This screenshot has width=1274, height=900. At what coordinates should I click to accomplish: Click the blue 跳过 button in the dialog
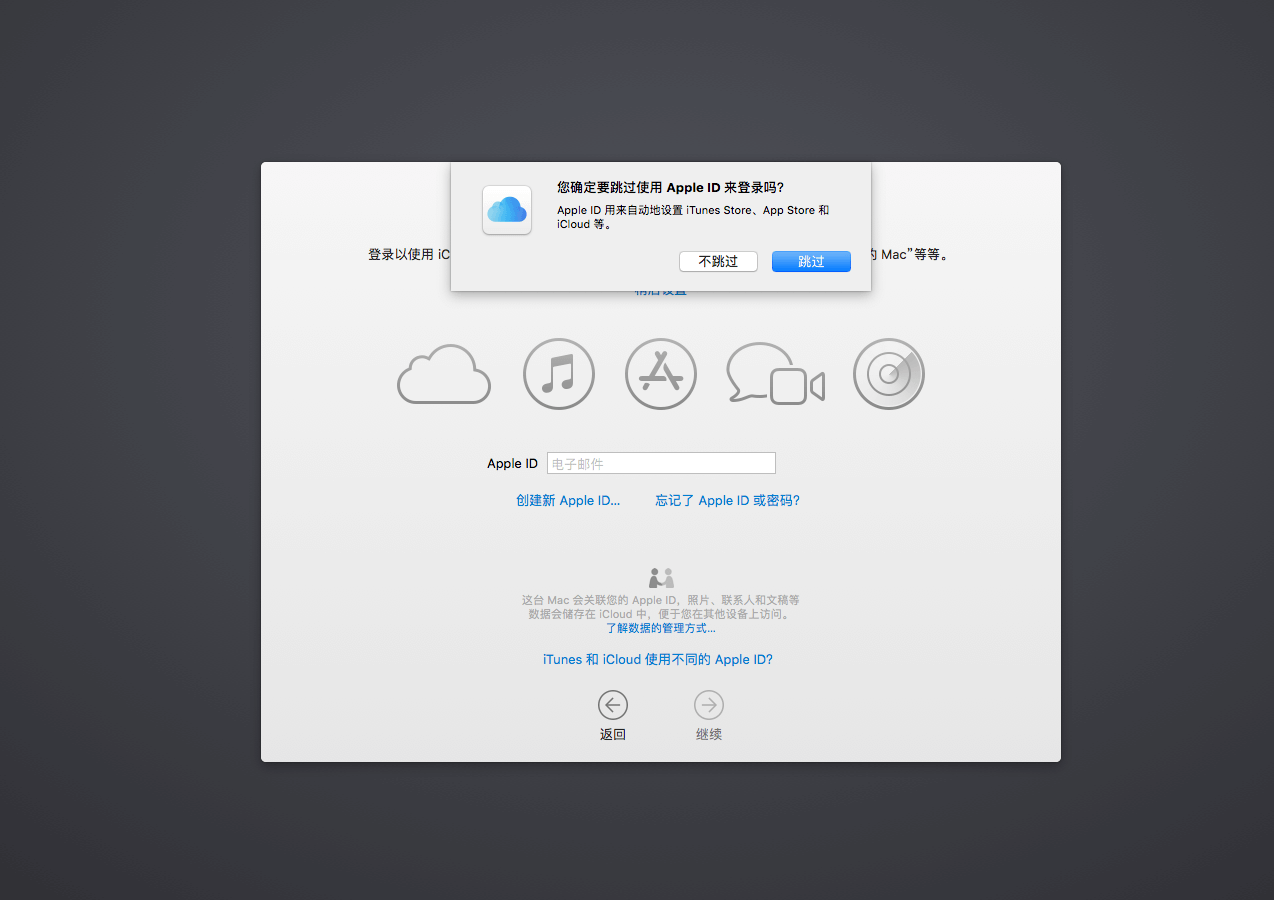click(811, 261)
